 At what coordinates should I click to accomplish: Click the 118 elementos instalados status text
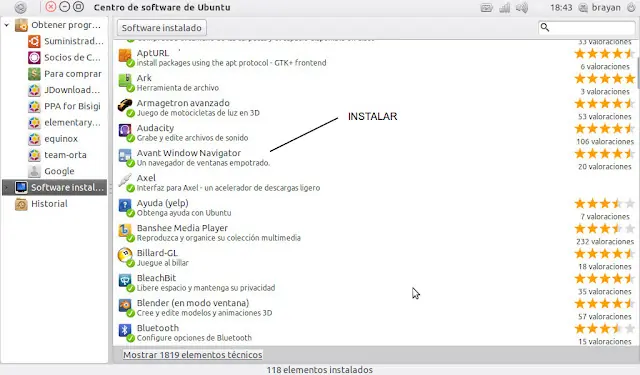point(320,370)
